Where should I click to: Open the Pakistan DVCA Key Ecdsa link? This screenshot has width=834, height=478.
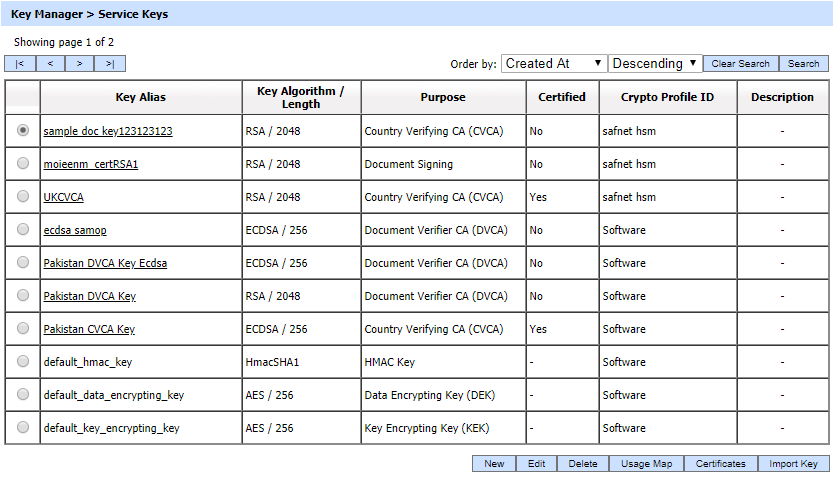pyautogui.click(x=105, y=263)
